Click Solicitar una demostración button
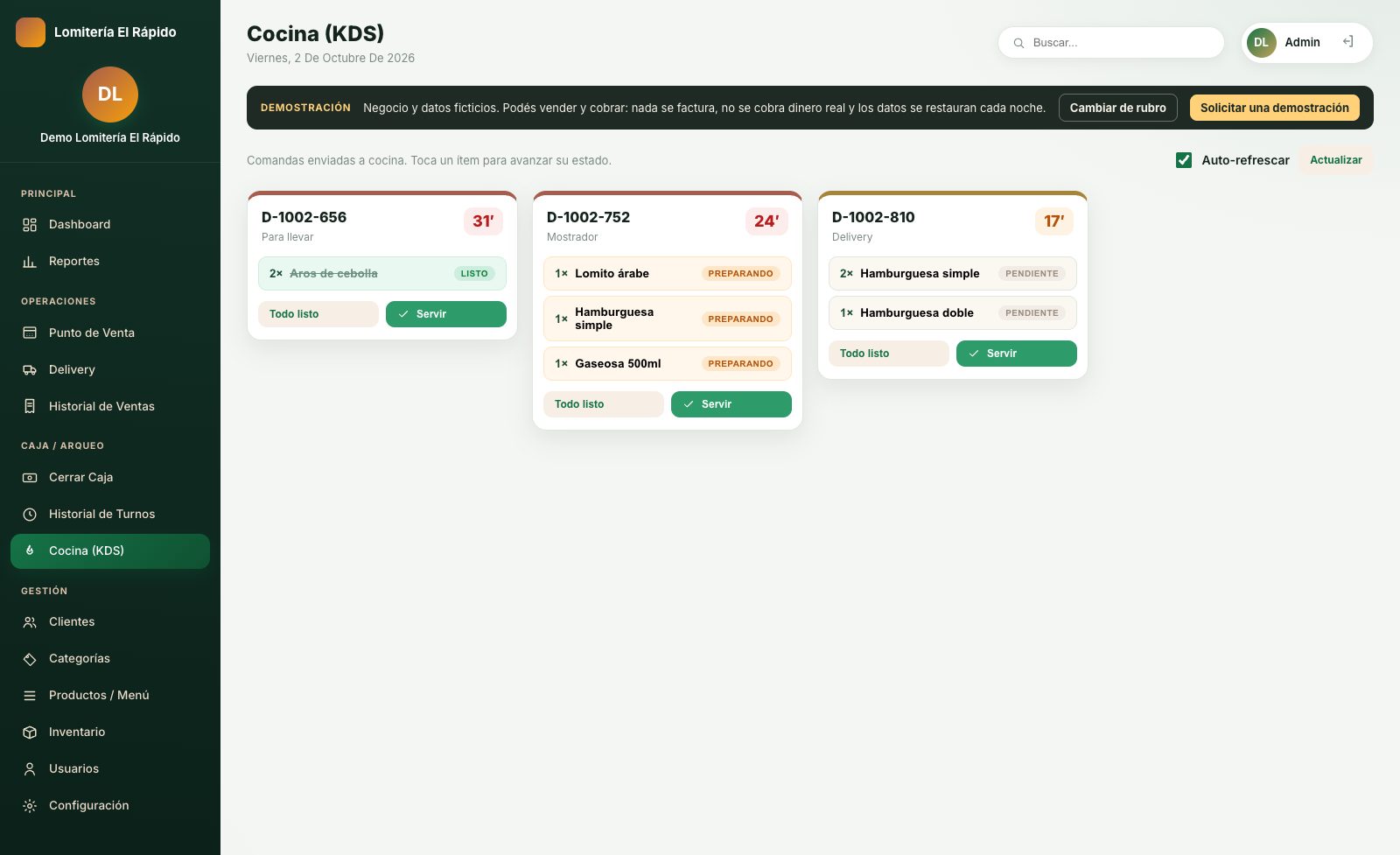Screen dimensions: 1400x855 coord(1274,108)
